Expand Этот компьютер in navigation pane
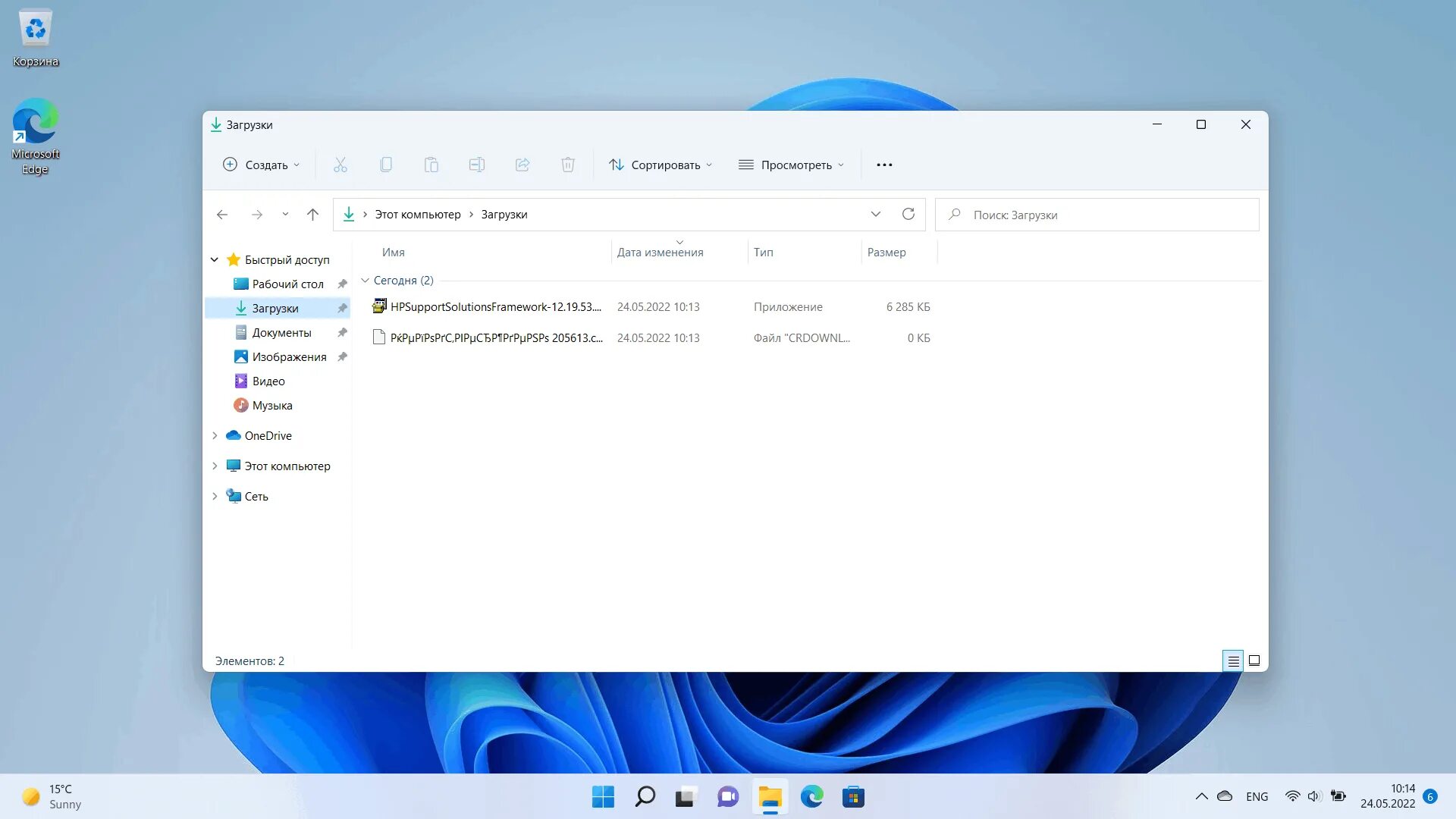1456x819 pixels. coord(215,466)
